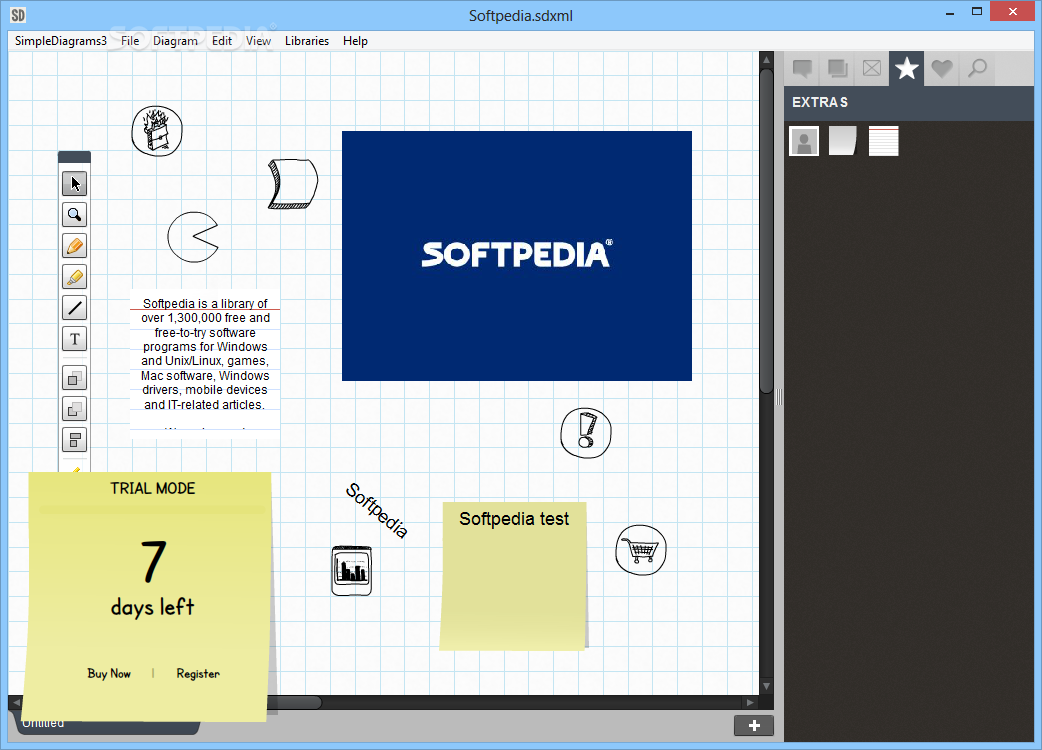The height and width of the screenshot is (750, 1042).
Task: Select the burning computer symbol on canvas
Action: pyautogui.click(x=157, y=132)
